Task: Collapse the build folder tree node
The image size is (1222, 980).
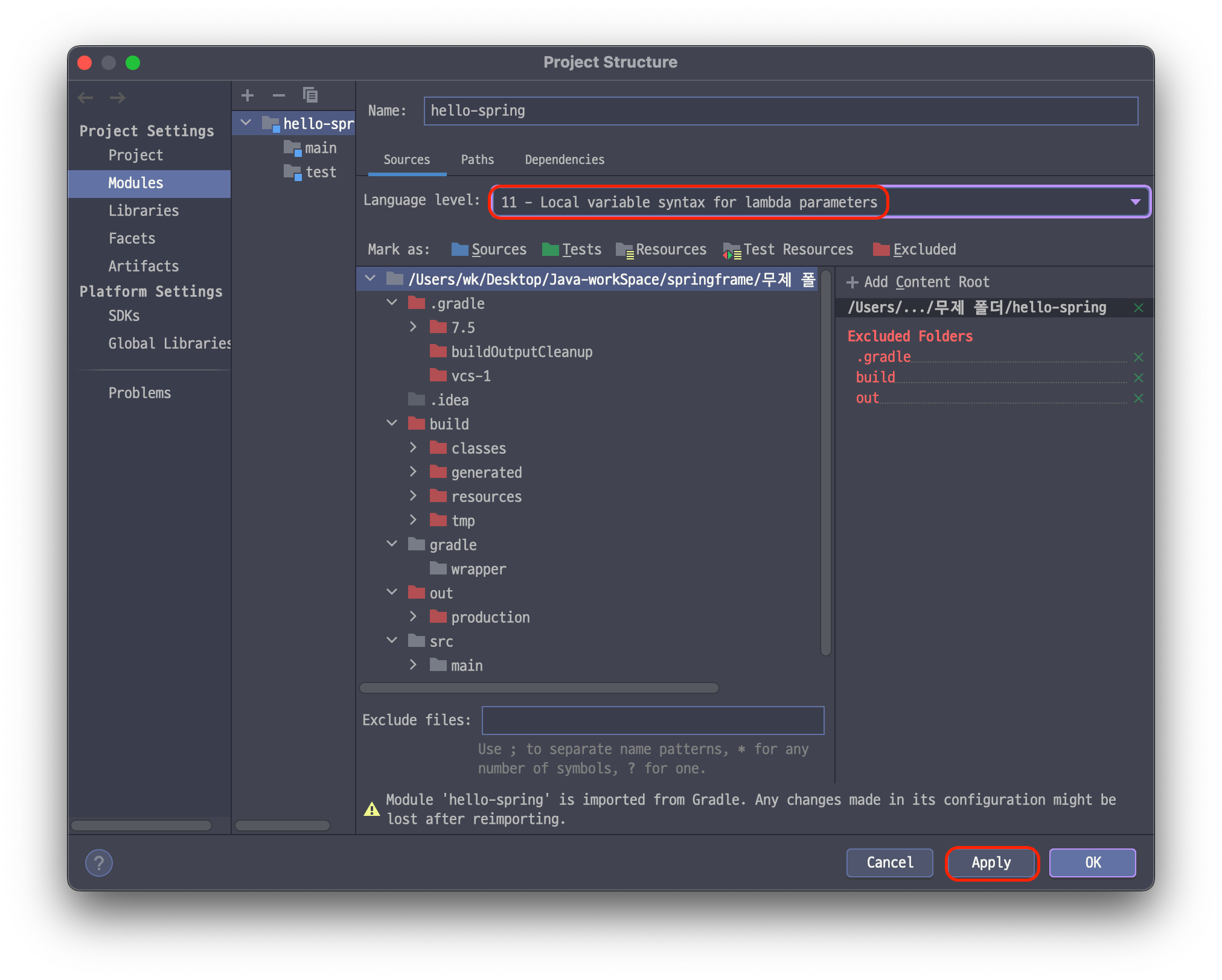Action: click(392, 424)
